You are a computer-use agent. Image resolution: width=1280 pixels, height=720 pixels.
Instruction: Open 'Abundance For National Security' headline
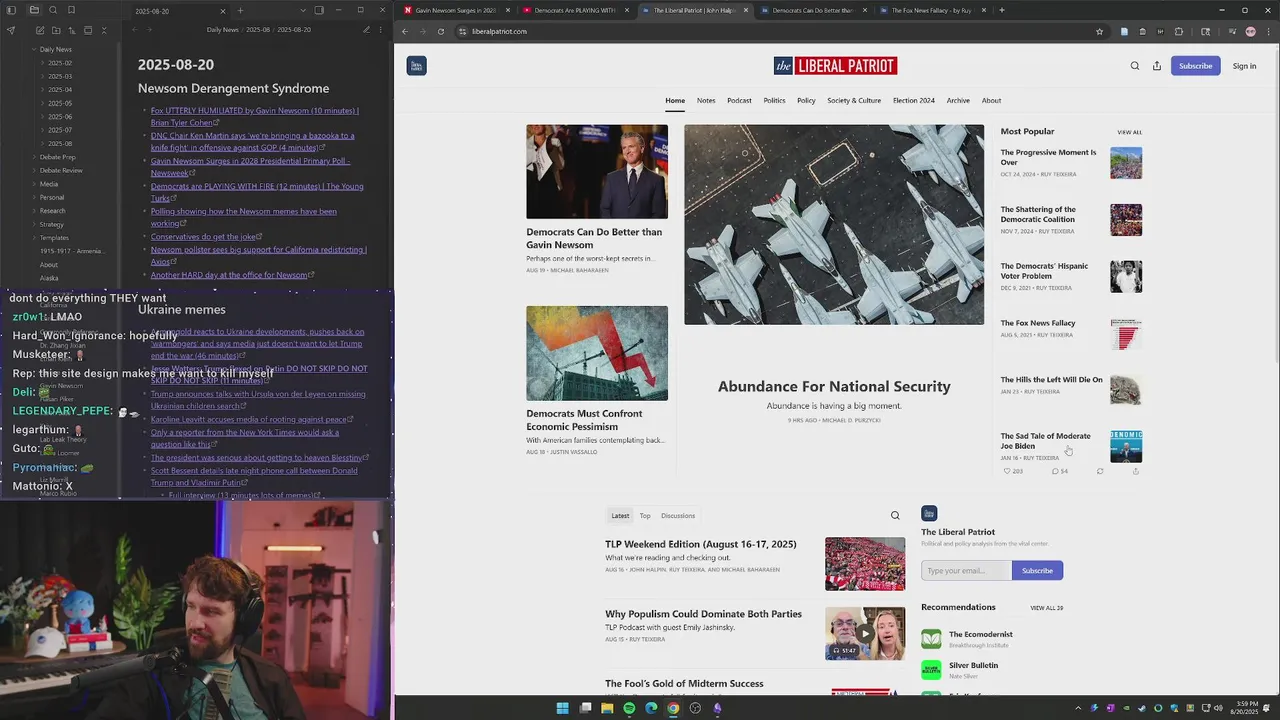tap(834, 386)
